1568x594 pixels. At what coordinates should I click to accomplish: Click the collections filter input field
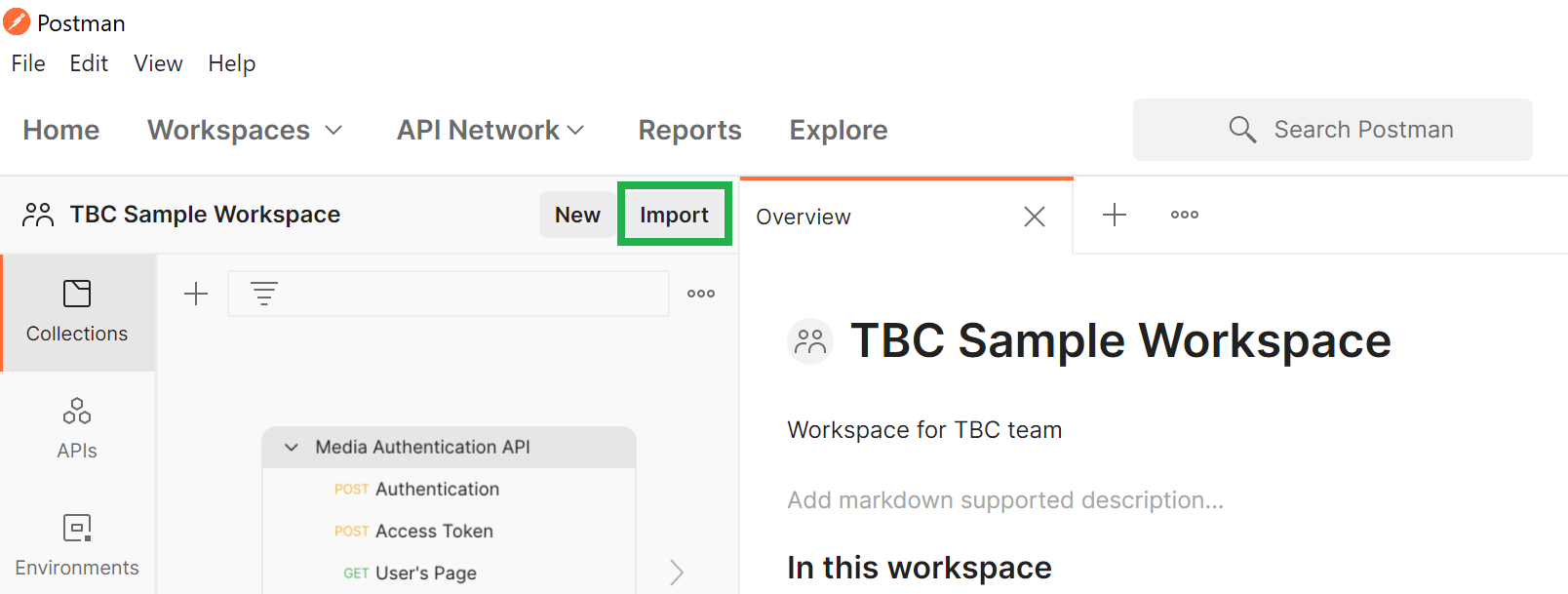449,294
